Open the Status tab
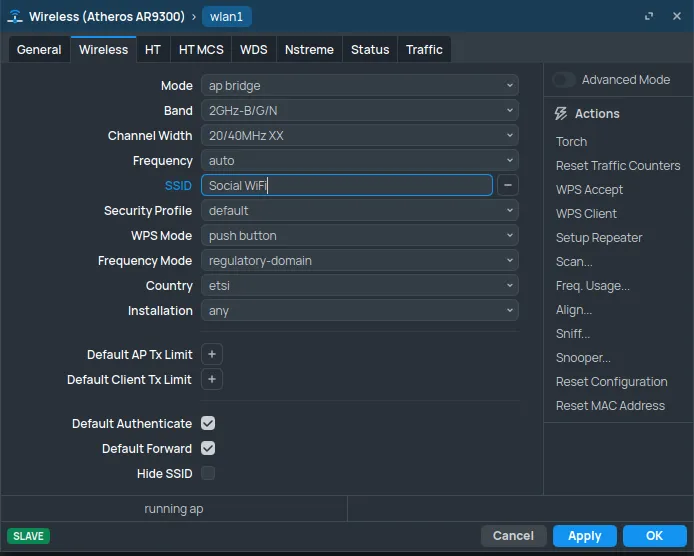Screen dimensions: 694x556 click(x=370, y=50)
